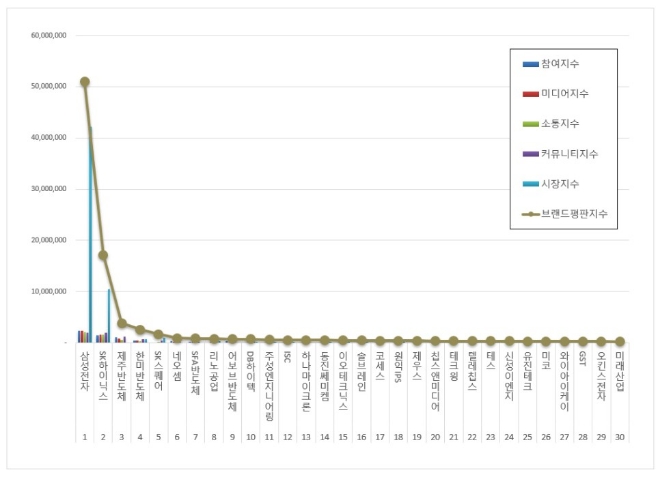Click the cyan 시장지수 legend swatch
This screenshot has height=477, width=660.
click(530, 184)
